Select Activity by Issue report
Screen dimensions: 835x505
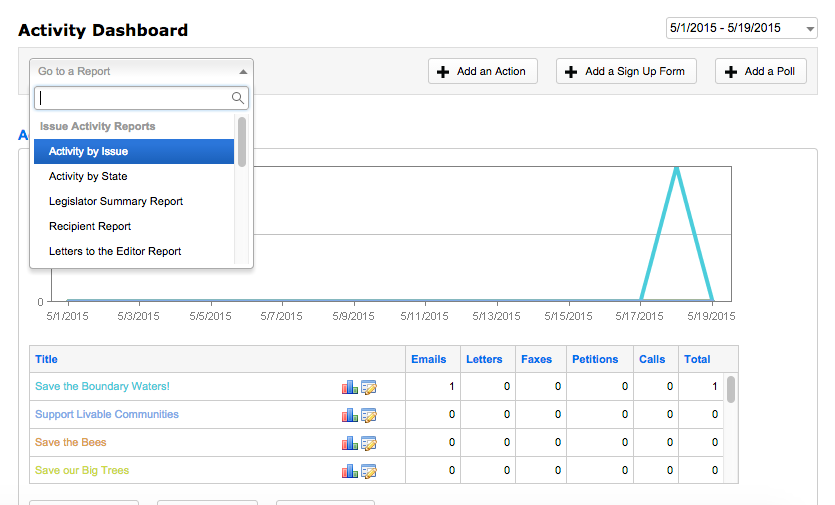click(134, 151)
